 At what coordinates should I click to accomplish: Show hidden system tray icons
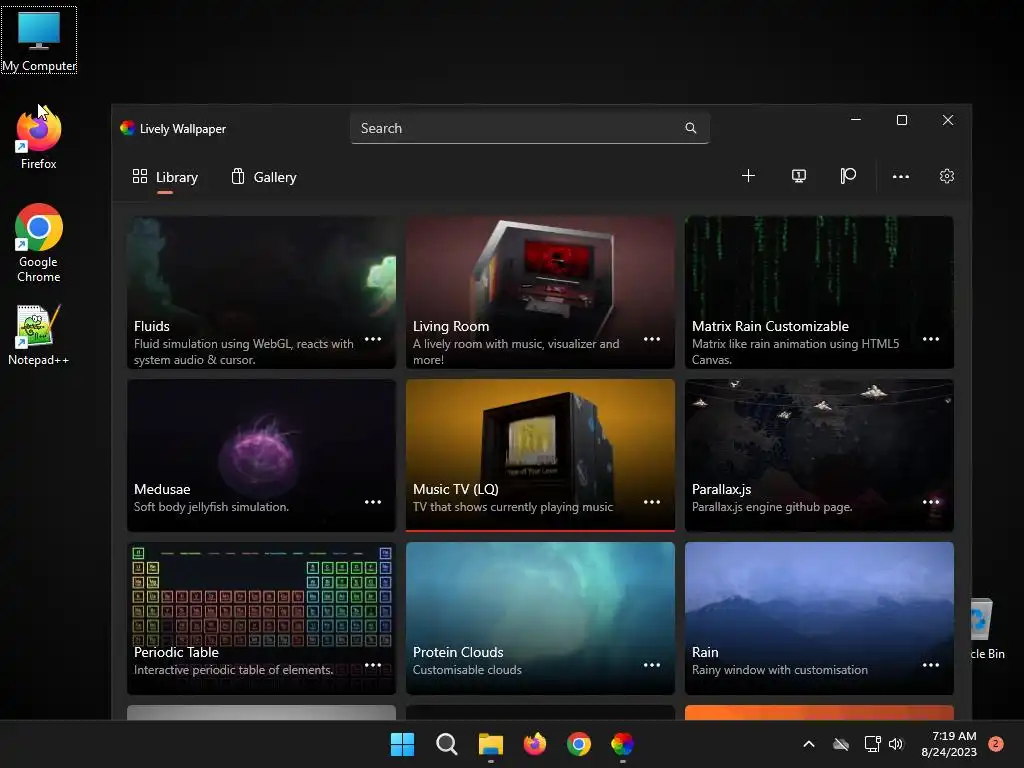808,744
